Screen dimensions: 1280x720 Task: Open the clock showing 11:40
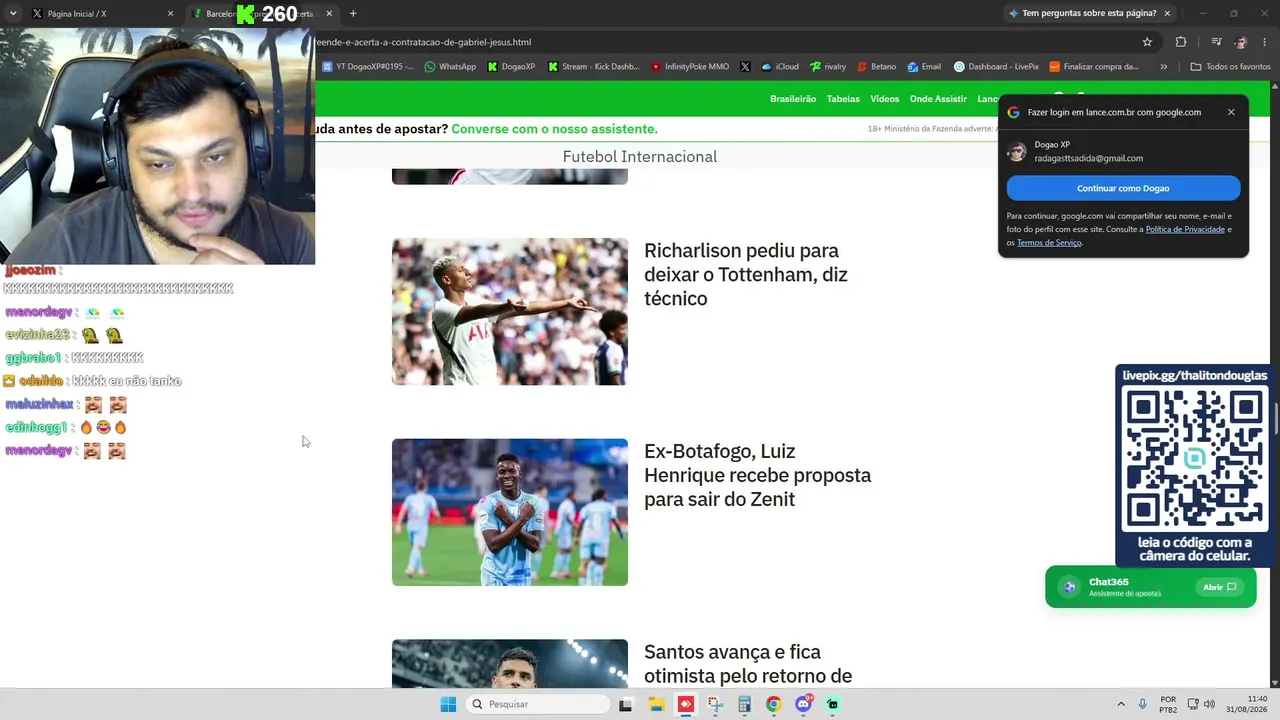pyautogui.click(x=1247, y=704)
